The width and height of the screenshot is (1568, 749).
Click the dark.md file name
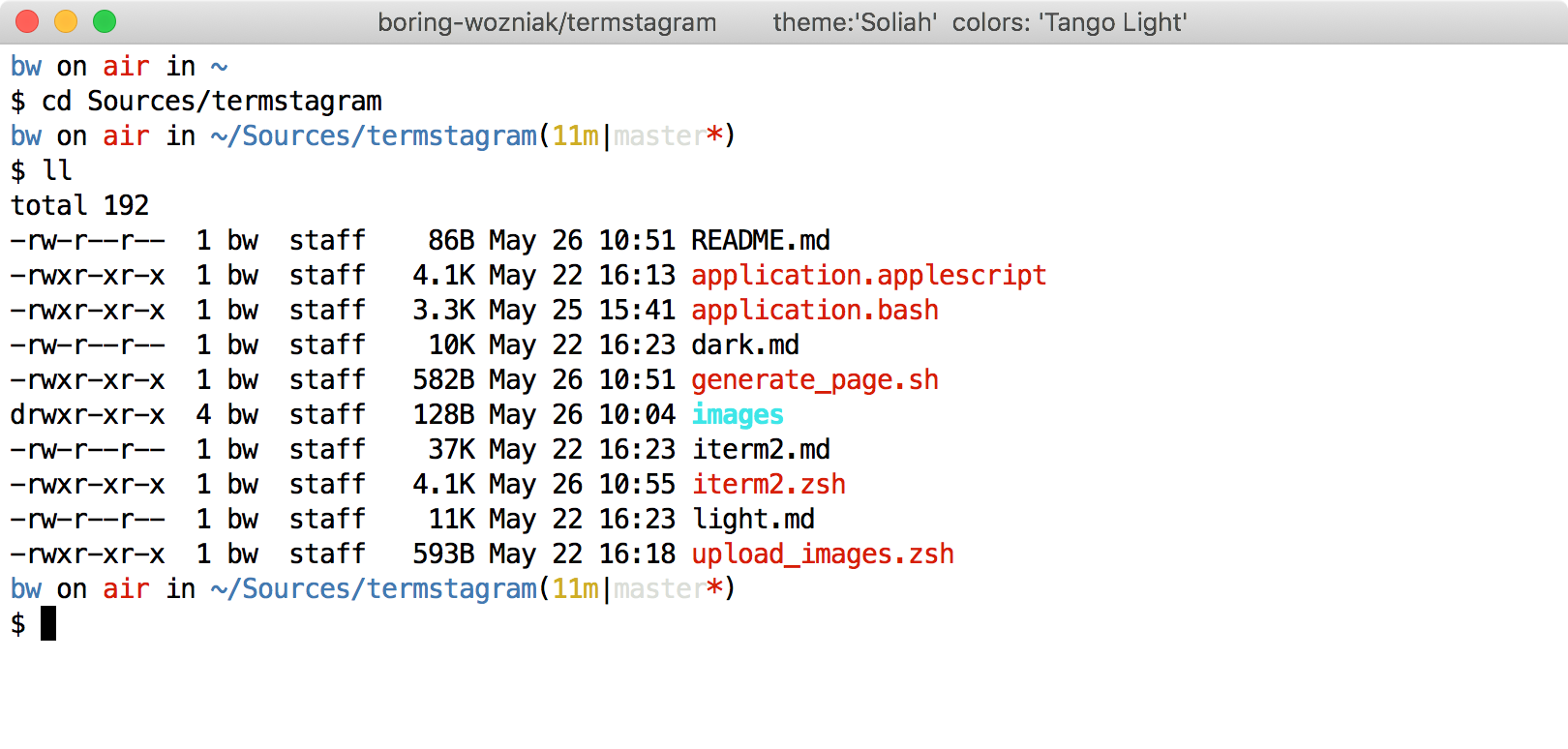(x=744, y=345)
